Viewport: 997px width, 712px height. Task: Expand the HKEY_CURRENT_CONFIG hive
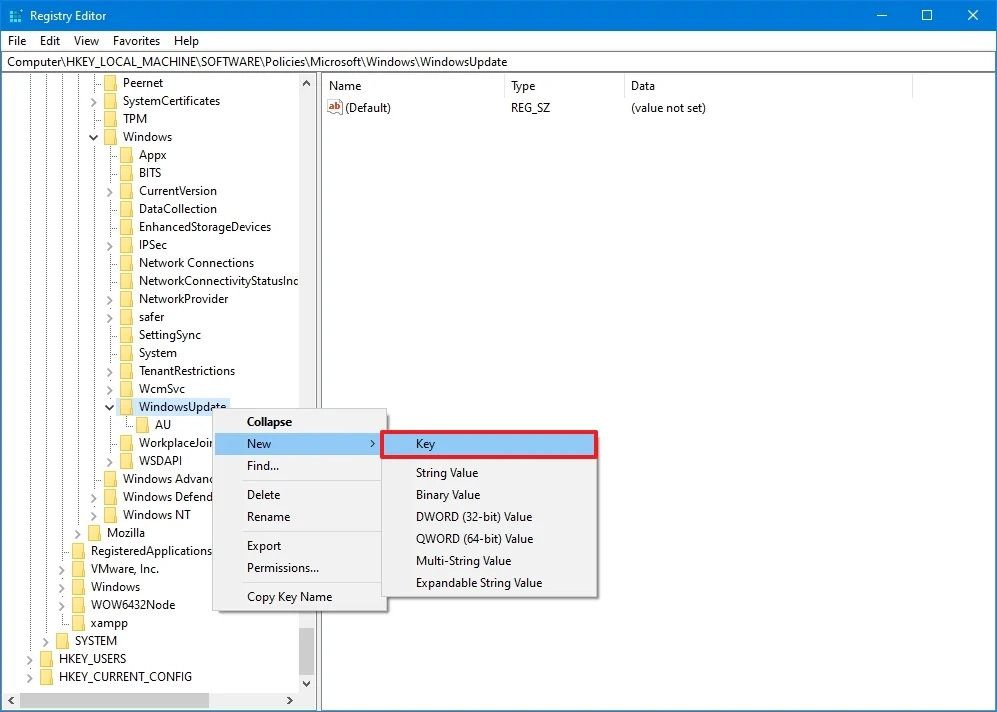pos(29,678)
